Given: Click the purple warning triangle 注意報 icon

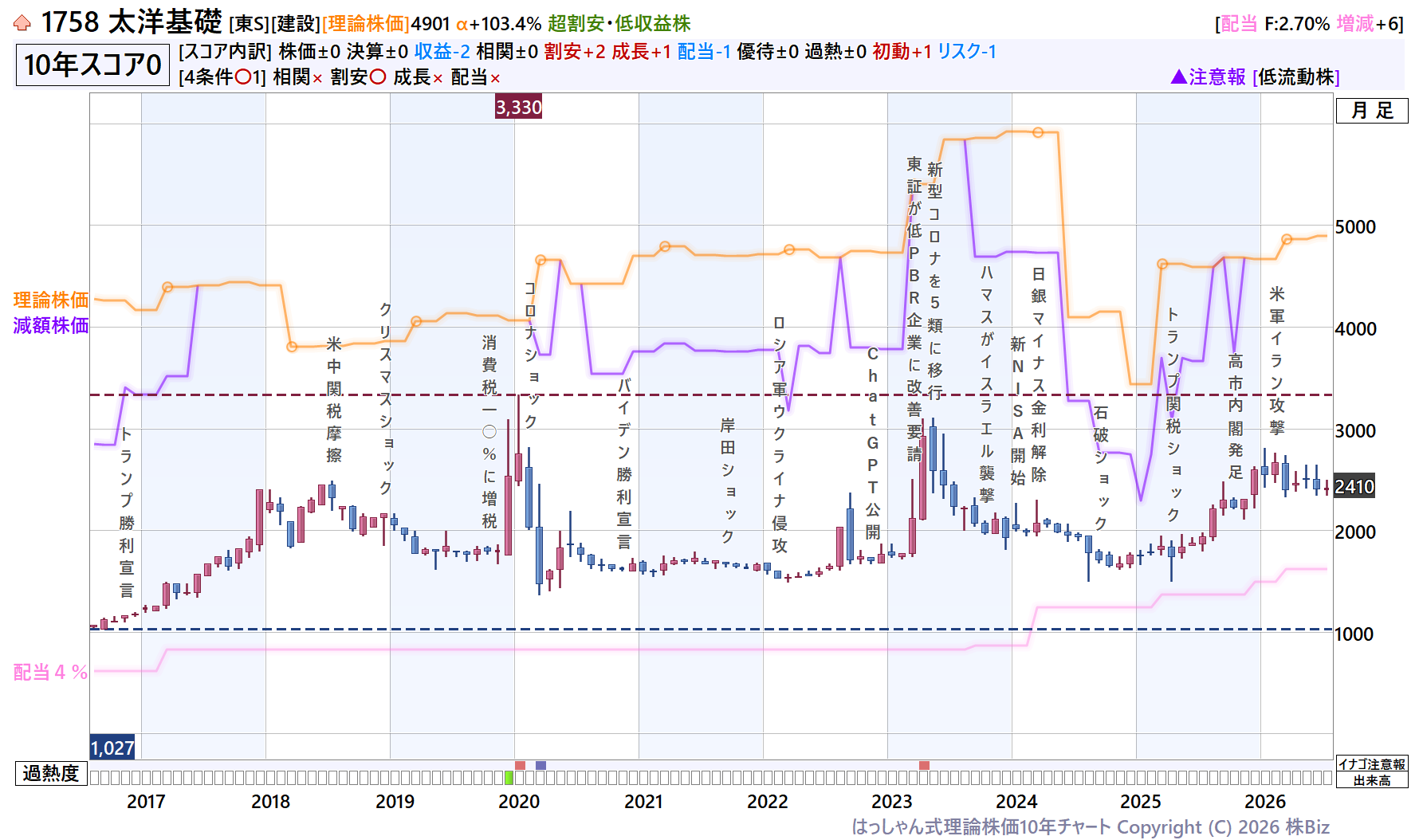Looking at the screenshot, I should coord(1179,77).
